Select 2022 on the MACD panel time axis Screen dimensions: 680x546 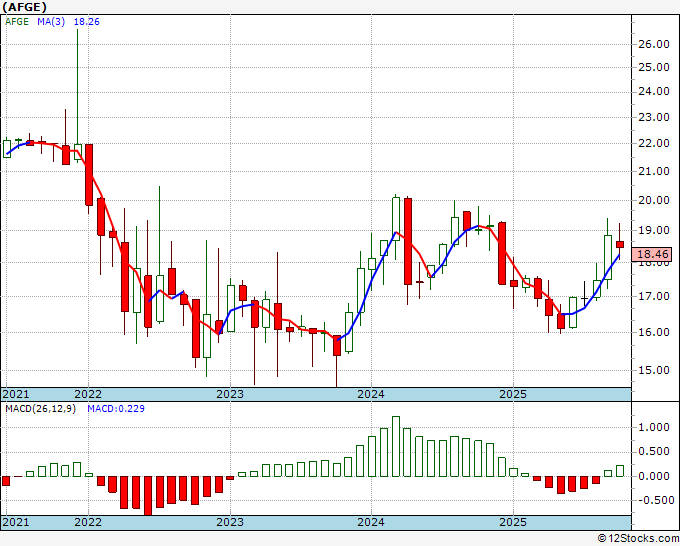click(88, 522)
